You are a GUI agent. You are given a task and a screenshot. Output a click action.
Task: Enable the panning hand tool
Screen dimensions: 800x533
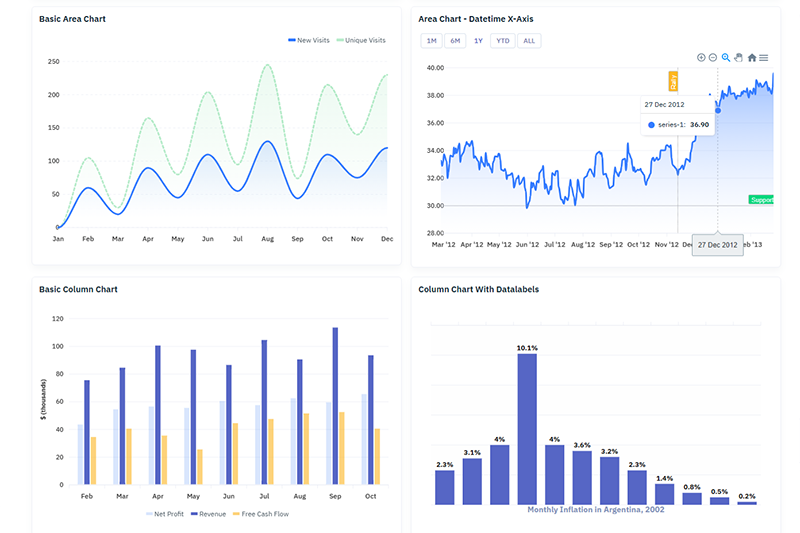739,58
